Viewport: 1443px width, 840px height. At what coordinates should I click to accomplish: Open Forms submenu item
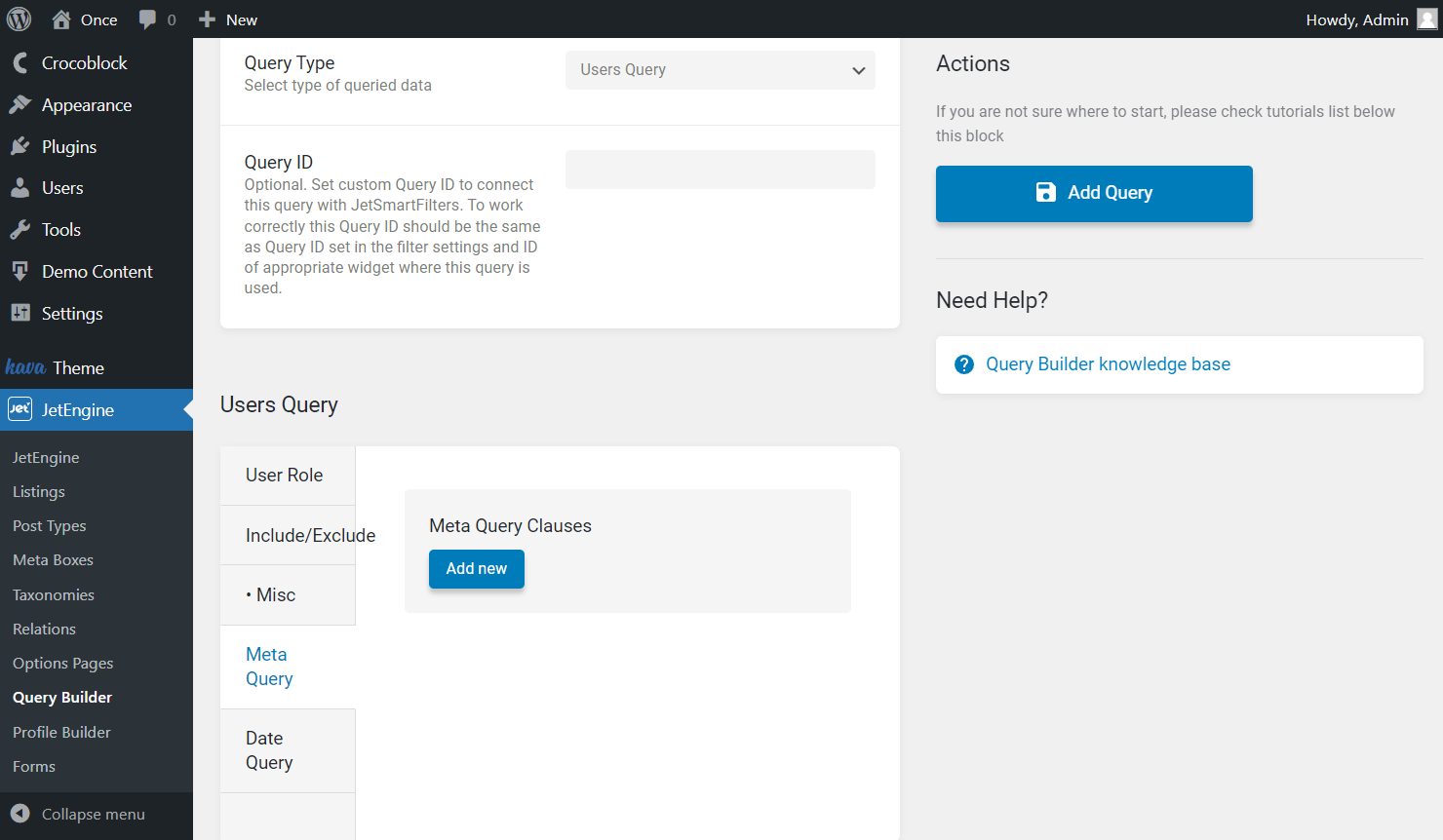[34, 767]
